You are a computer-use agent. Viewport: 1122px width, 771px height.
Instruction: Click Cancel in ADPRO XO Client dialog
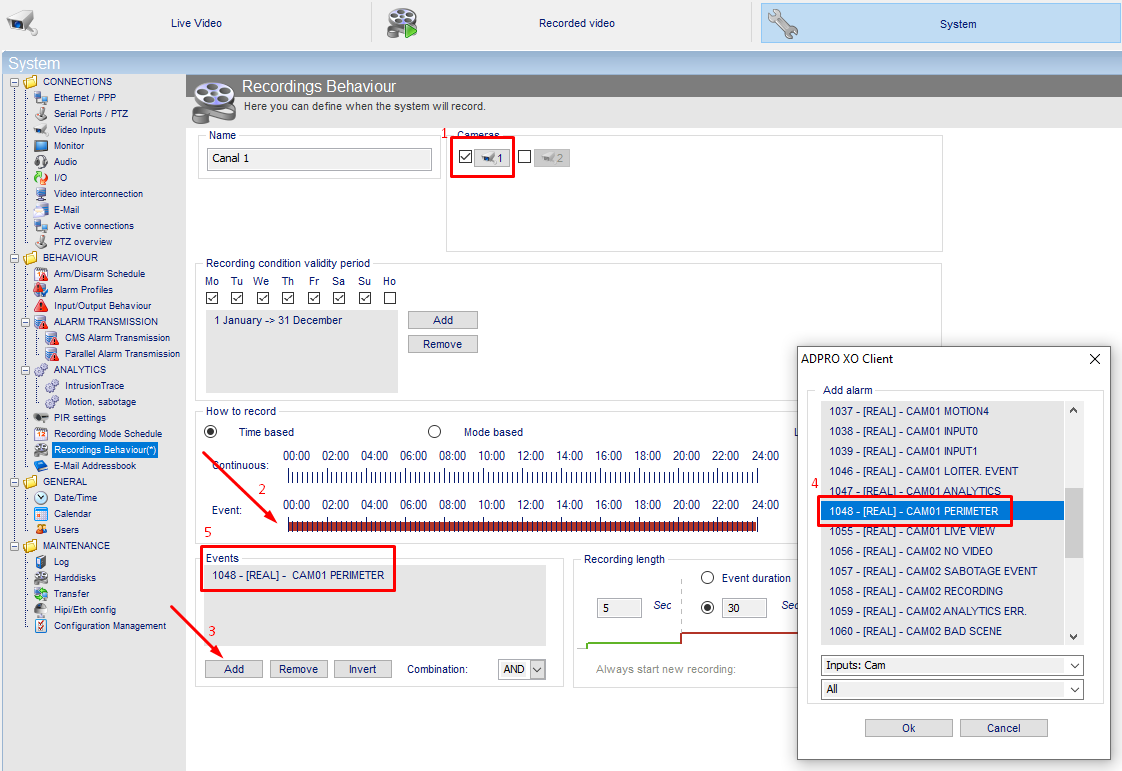pyautogui.click(x=1004, y=728)
